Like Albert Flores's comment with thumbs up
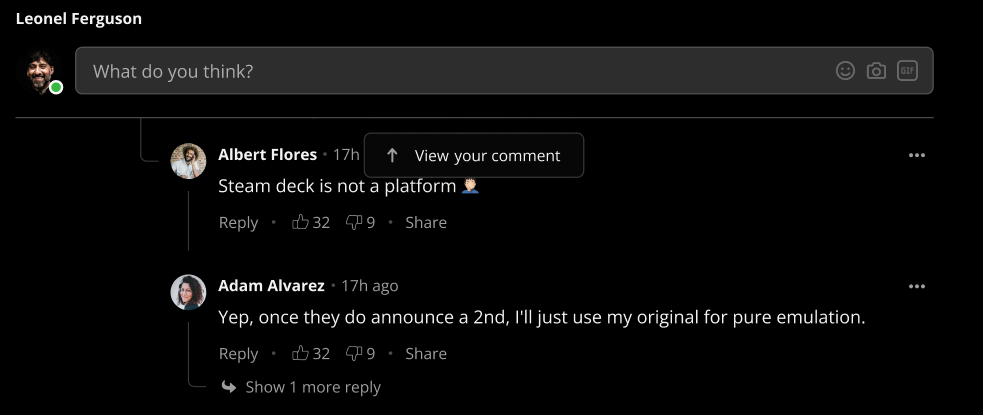 point(301,222)
